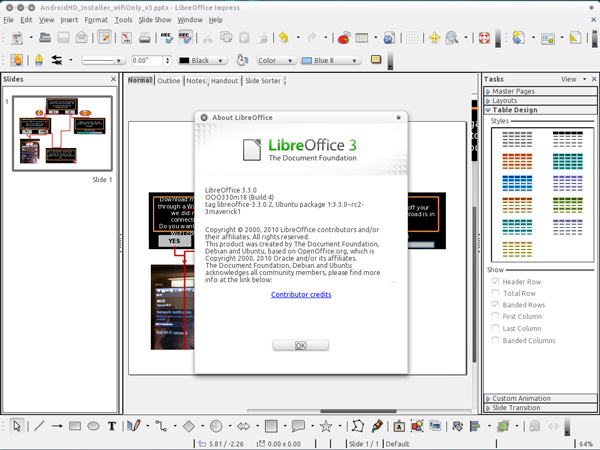Enable the Last Column checkbox
This screenshot has width=600, height=450.
pos(495,328)
